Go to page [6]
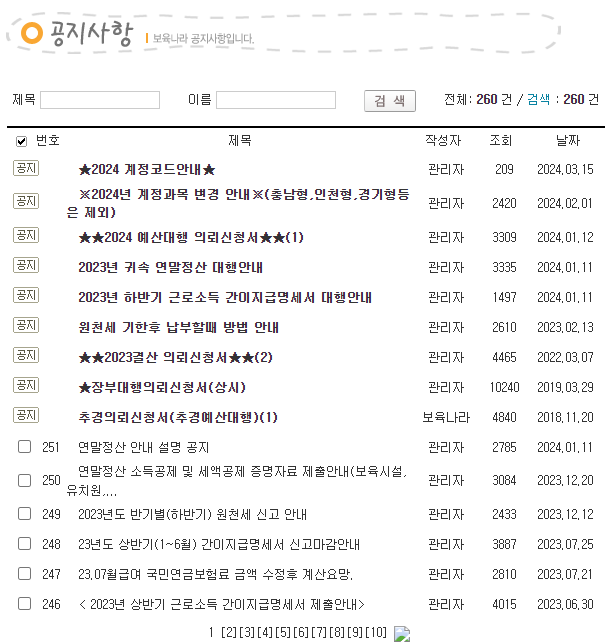 click(301, 632)
